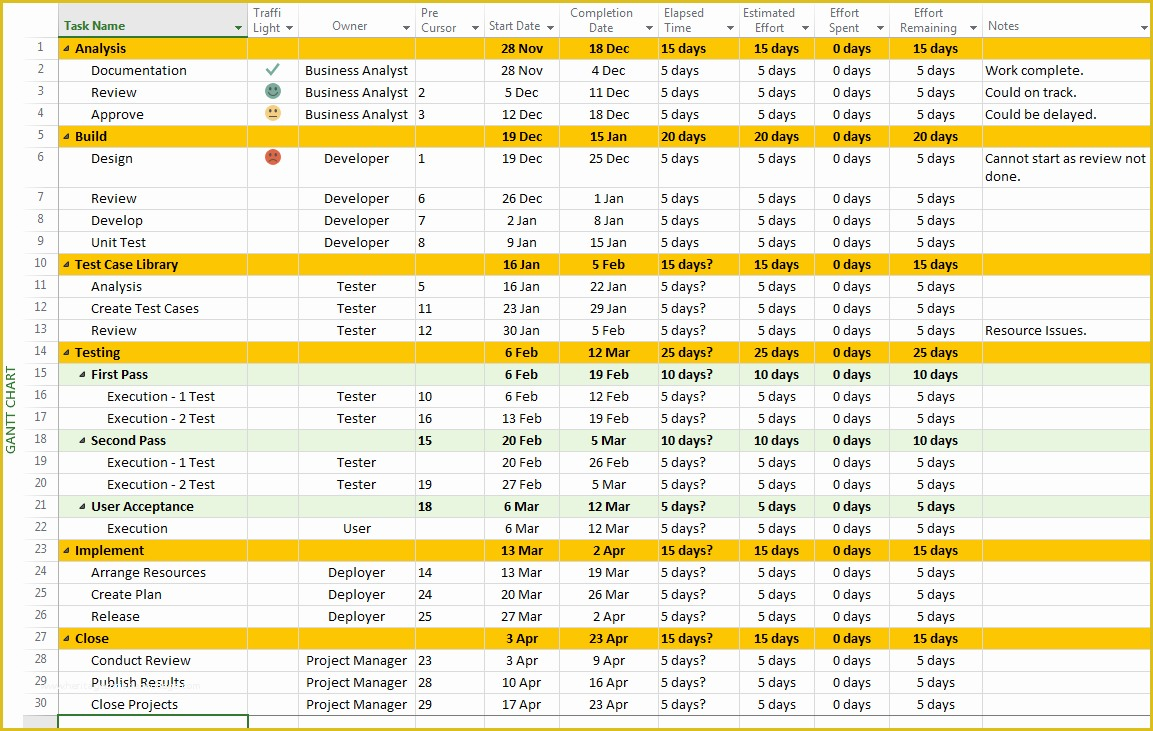
Task: Select row 14 by its row number
Action: pos(41,352)
